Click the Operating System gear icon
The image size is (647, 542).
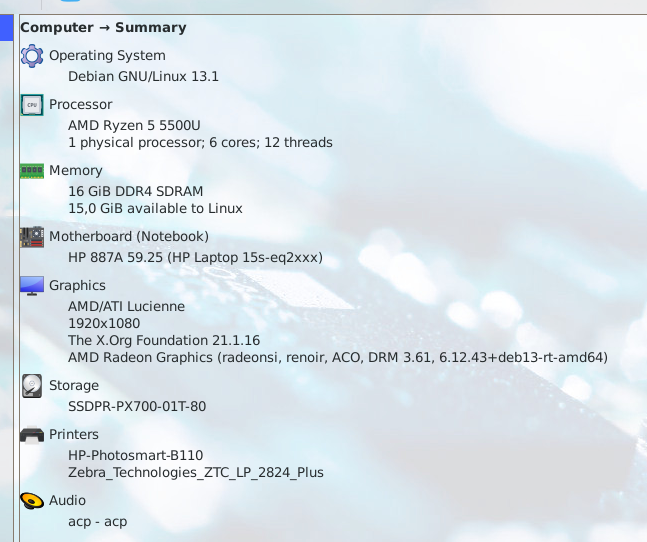(x=32, y=56)
